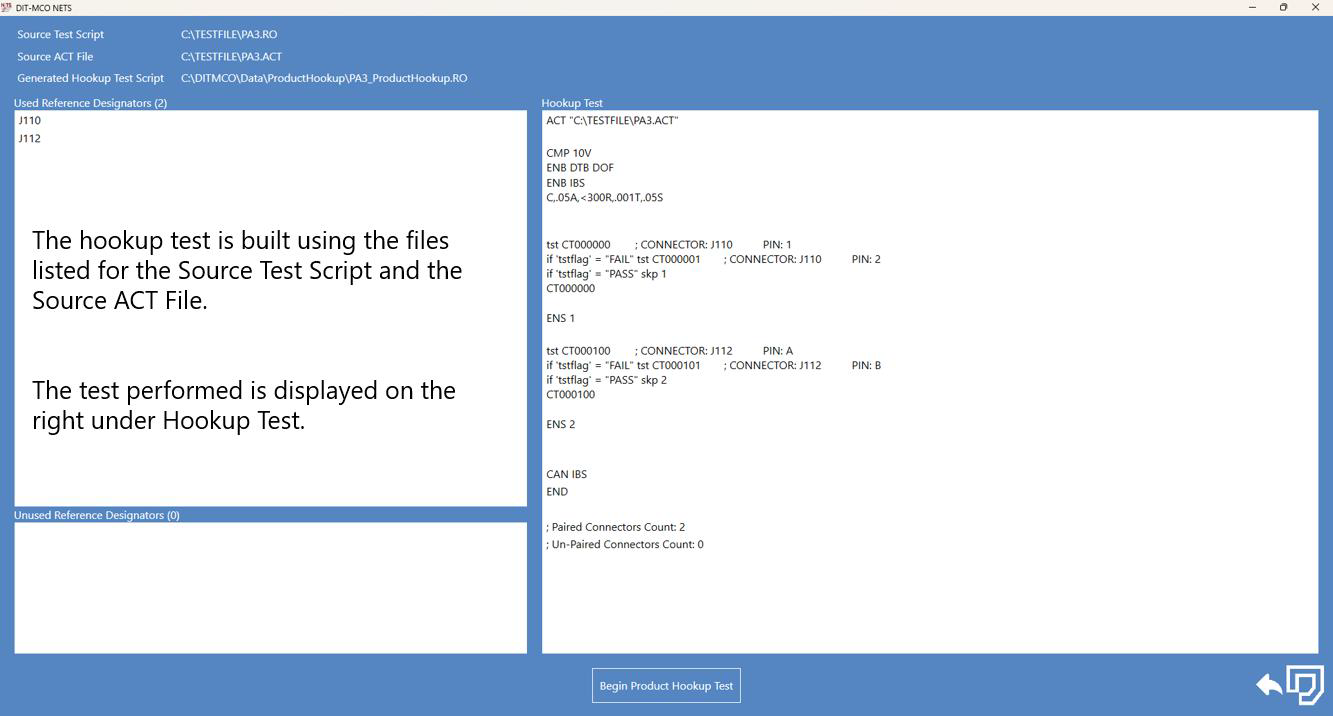Image resolution: width=1333 pixels, height=716 pixels.
Task: Click the C,.05A,<300R,.001T,.05S line
Action: pos(604,197)
